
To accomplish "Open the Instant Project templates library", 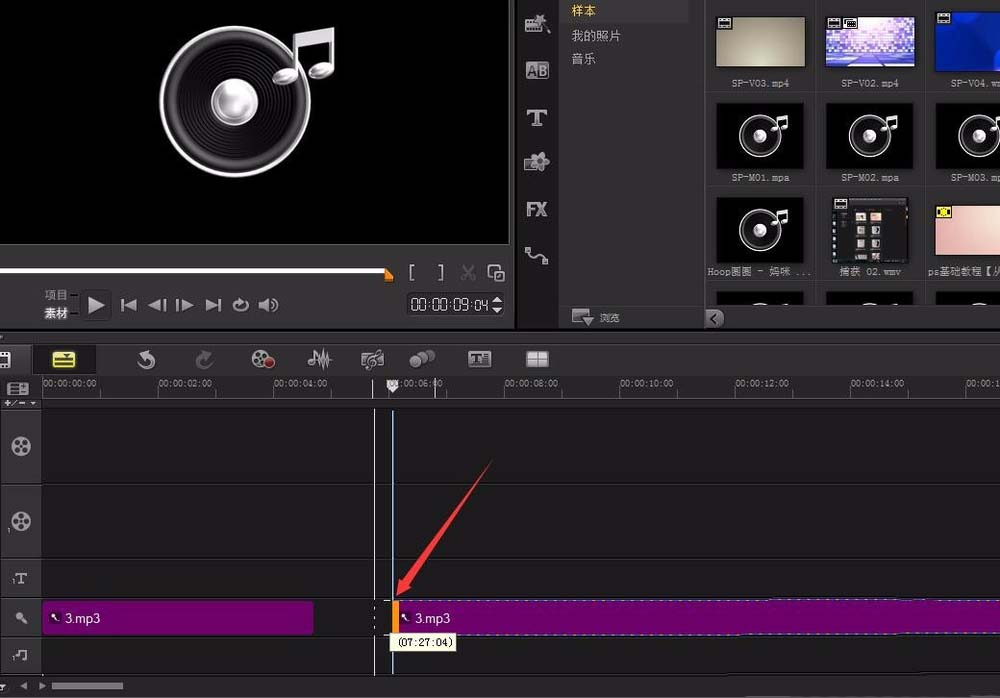I will (537, 24).
